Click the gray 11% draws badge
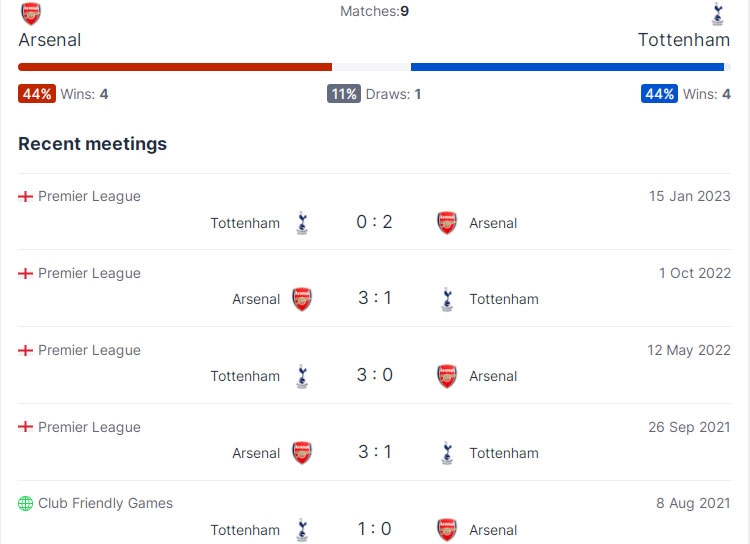 [344, 94]
